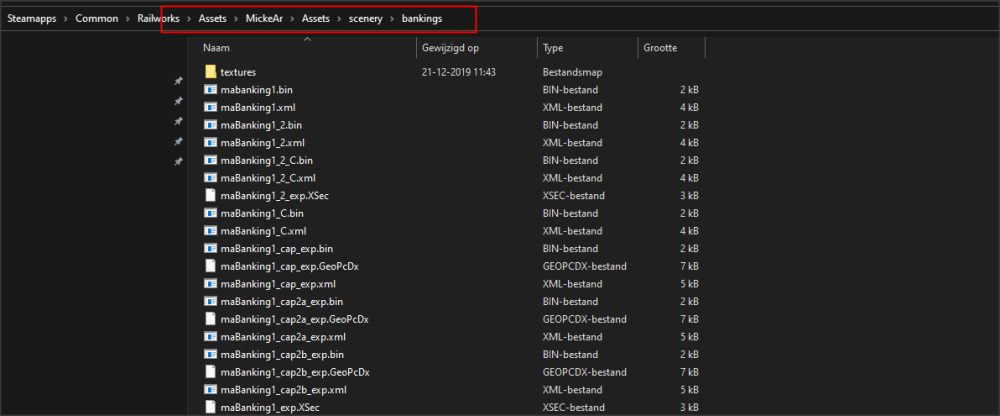Screen dimensions: 1000x416
Task: Navigate to Steamapps in the address bar
Action: [x=30, y=18]
